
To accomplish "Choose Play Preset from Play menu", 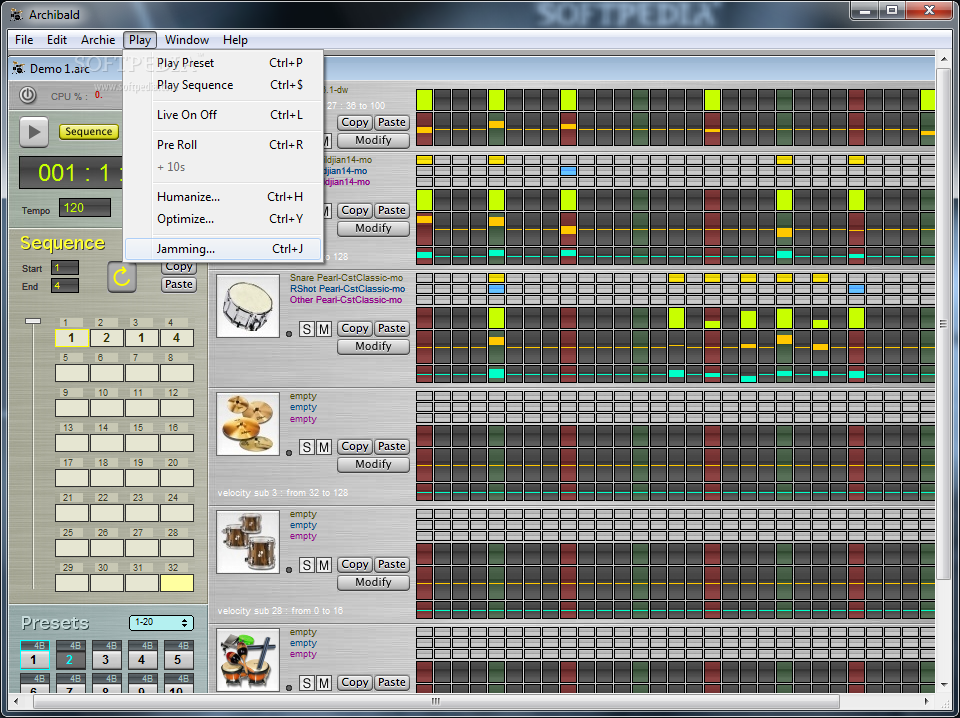I will [x=223, y=62].
